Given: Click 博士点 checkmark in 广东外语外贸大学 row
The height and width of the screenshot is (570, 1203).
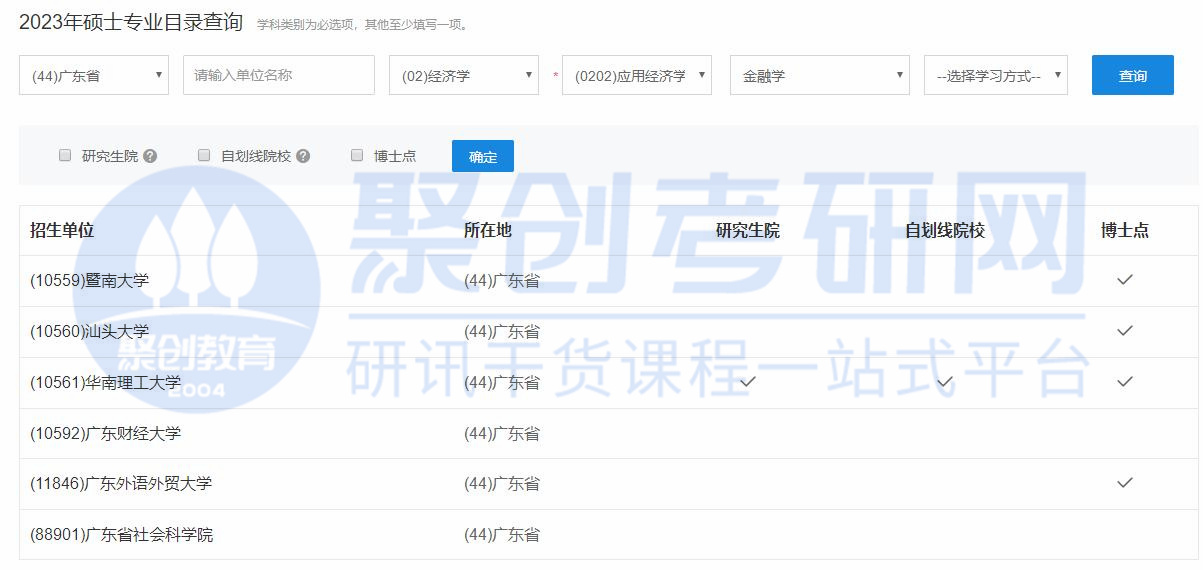Looking at the screenshot, I should (1125, 483).
